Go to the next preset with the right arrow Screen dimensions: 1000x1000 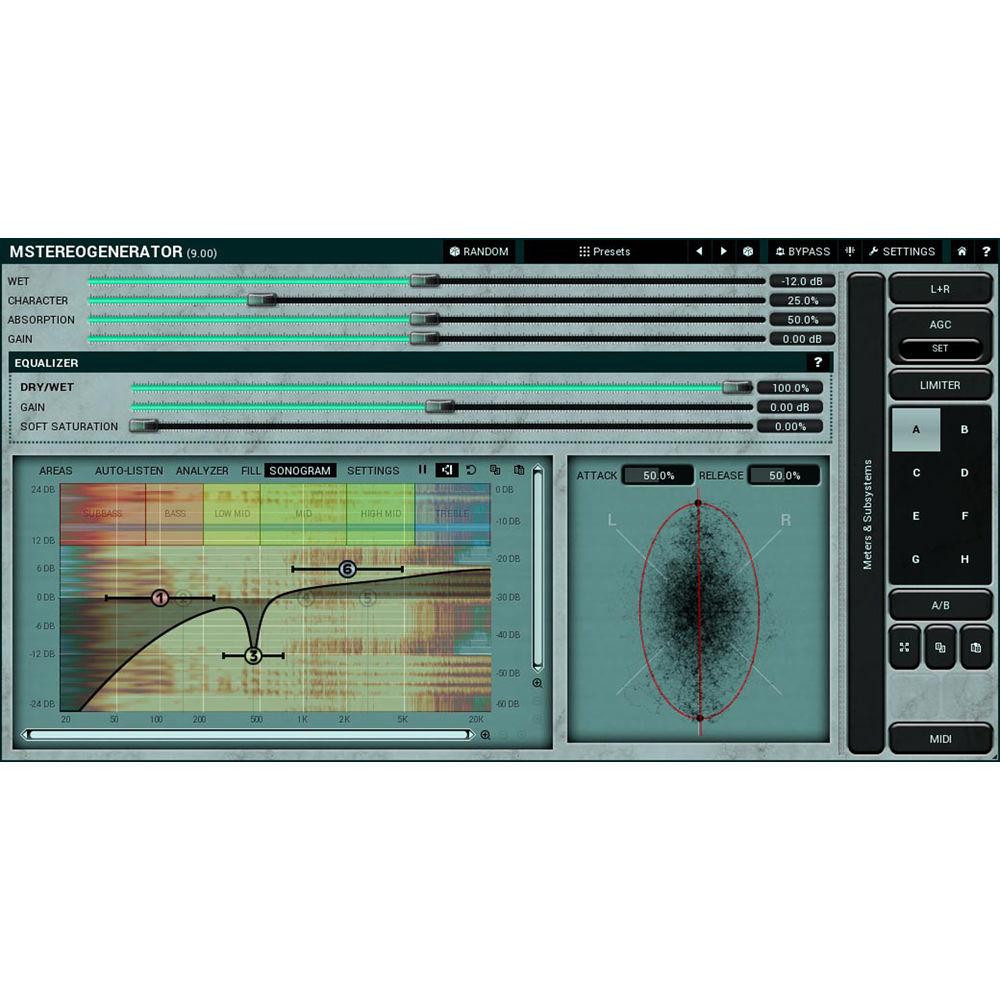pos(723,251)
